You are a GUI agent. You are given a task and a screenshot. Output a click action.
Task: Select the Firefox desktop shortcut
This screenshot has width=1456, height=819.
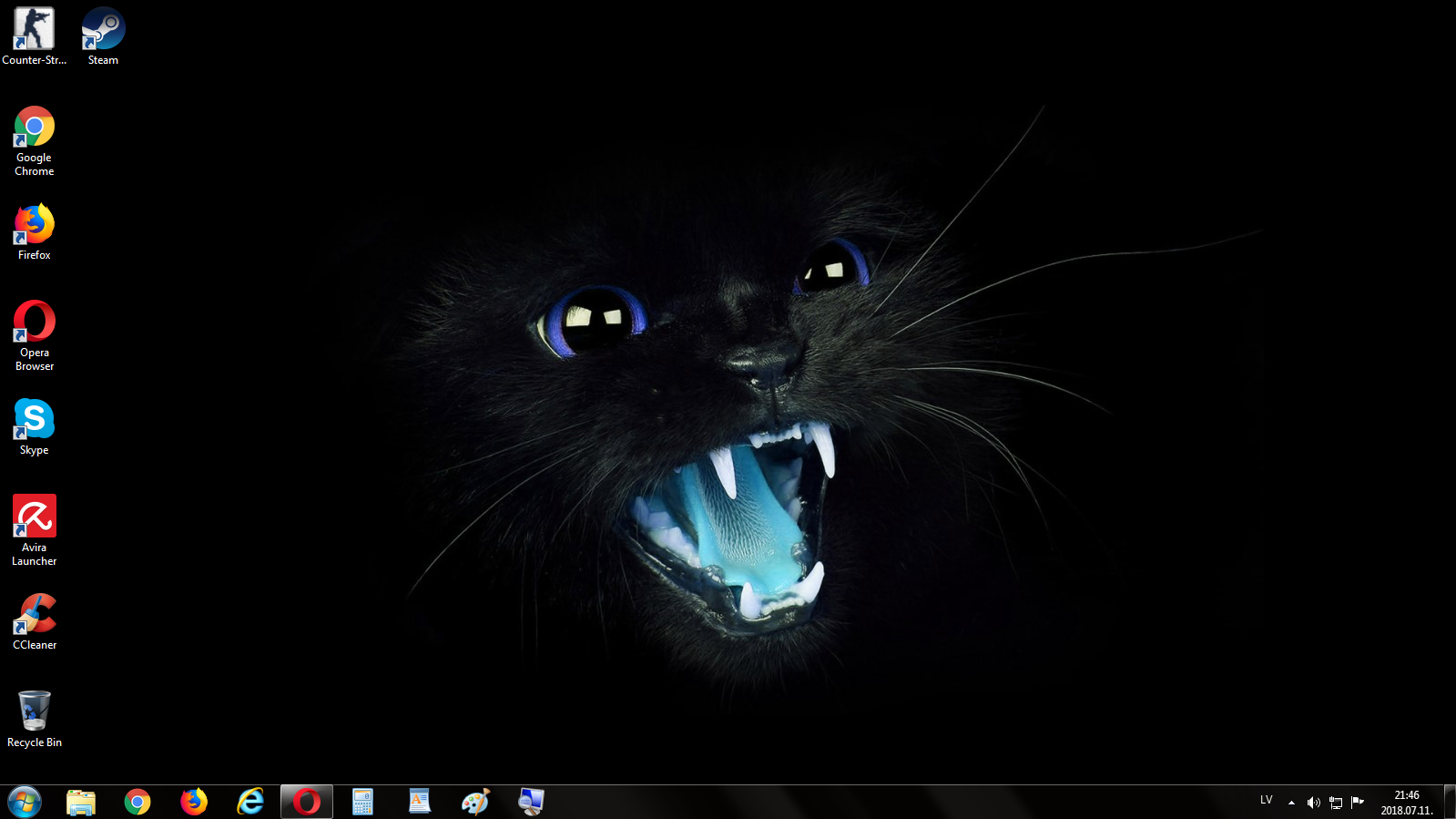pos(35,232)
